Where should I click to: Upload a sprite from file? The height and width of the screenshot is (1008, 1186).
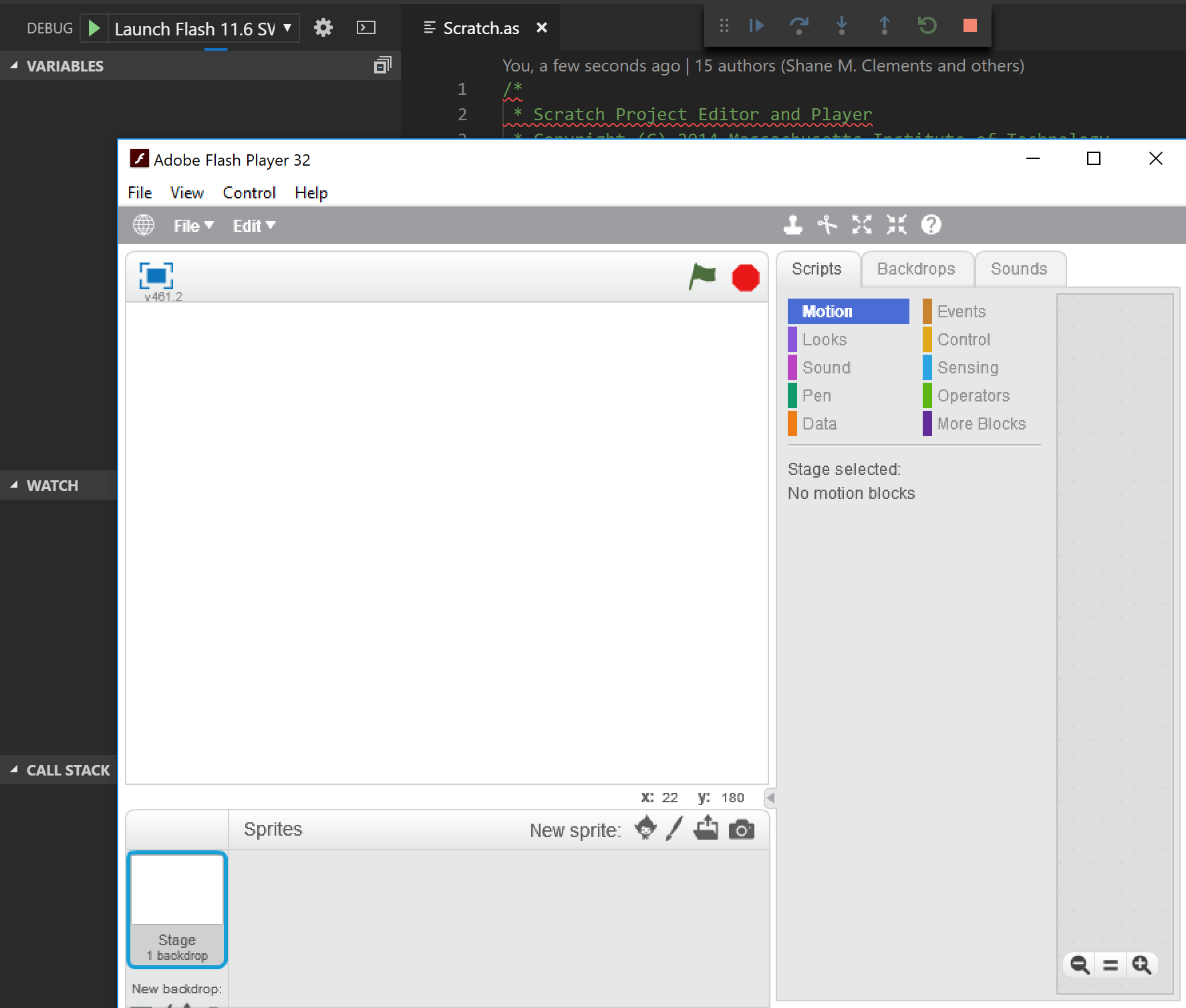point(706,829)
